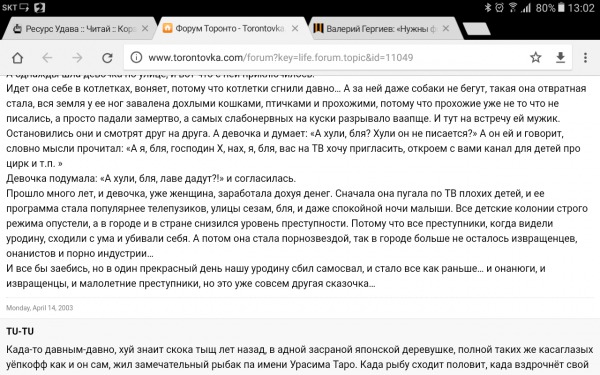The image size is (600, 375).
Task: Tap the favicon of the Форум Торонто tab
Action: (167, 28)
